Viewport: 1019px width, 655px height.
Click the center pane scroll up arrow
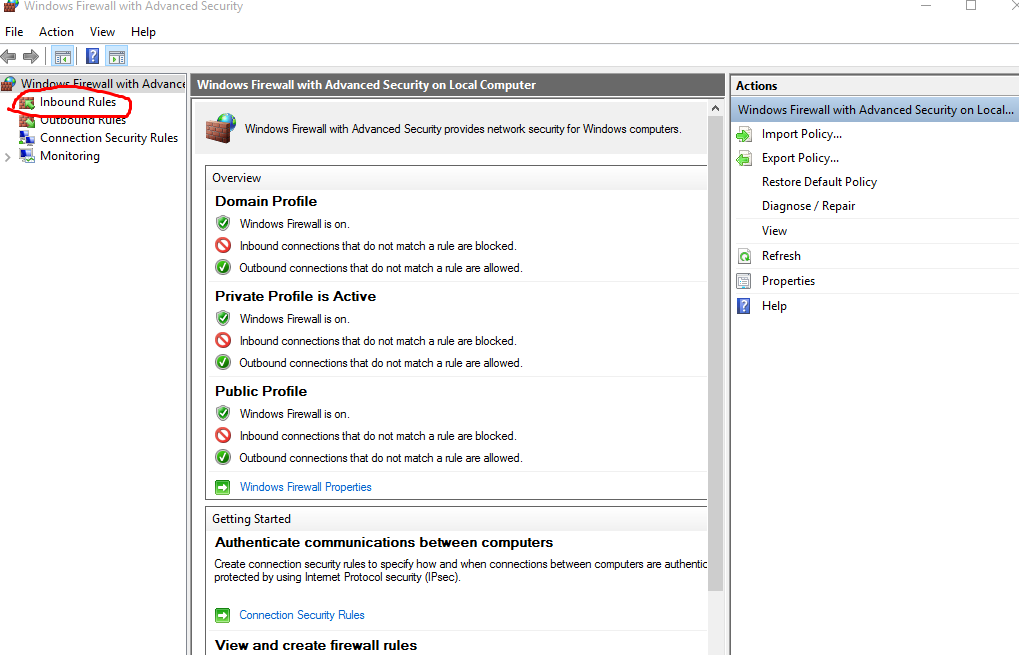[x=716, y=109]
